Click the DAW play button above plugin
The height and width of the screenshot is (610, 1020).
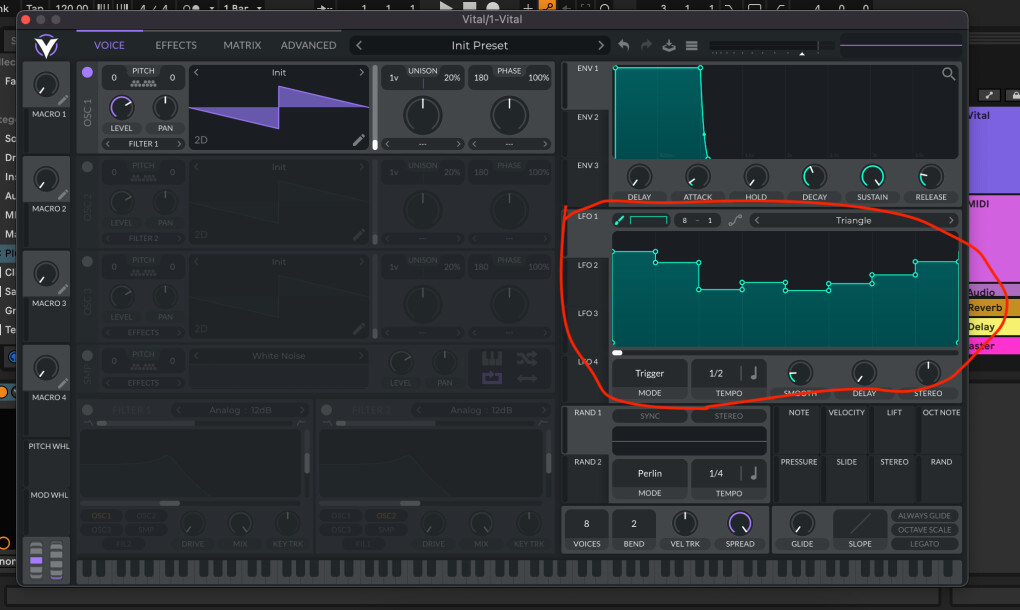446,6
